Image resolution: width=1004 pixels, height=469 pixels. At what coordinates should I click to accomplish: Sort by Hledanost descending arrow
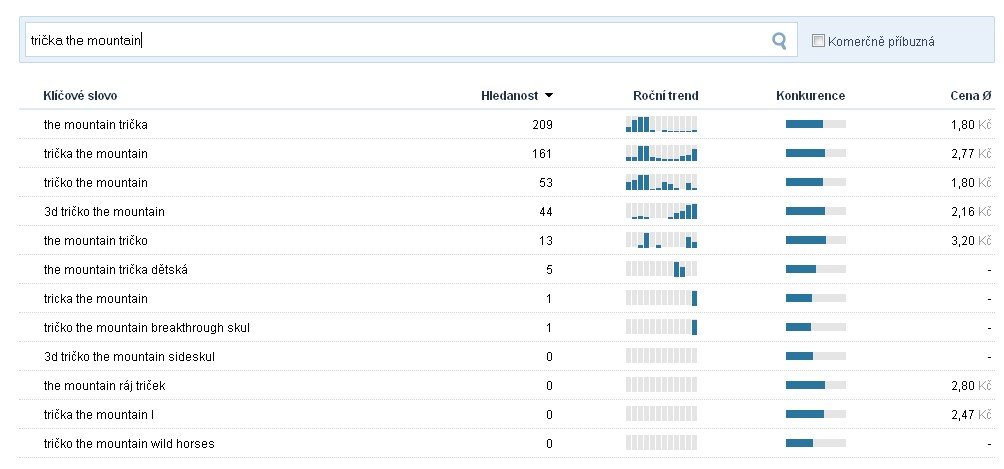coord(549,96)
